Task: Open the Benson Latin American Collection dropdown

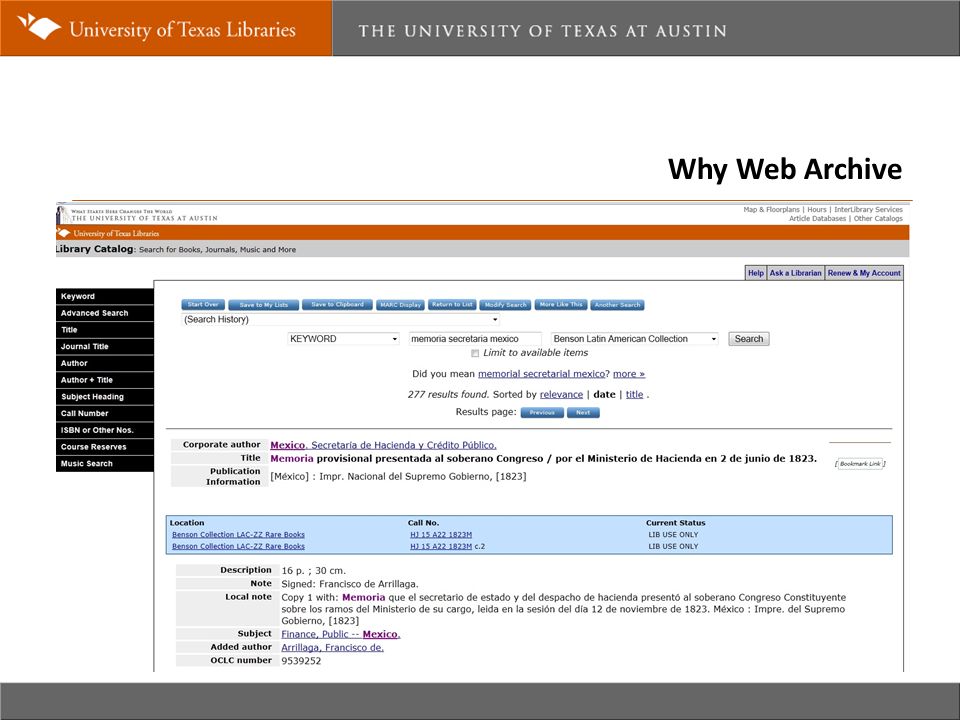Action: pyautogui.click(x=634, y=339)
